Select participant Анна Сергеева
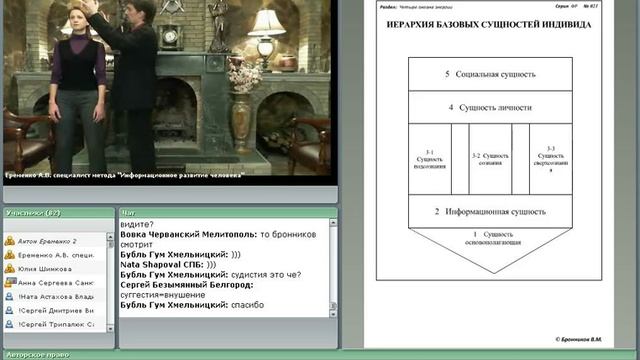This screenshot has width=640, height=360. [55, 282]
